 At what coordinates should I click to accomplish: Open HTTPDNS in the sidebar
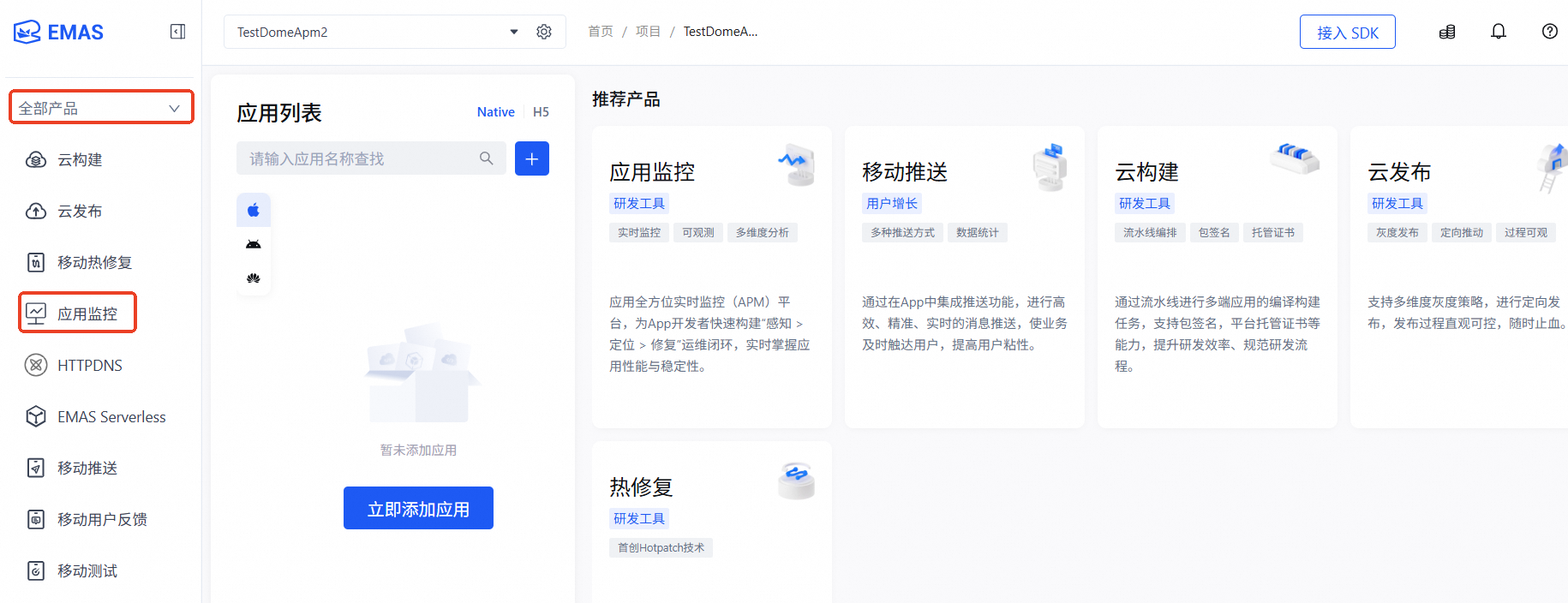pos(90,365)
